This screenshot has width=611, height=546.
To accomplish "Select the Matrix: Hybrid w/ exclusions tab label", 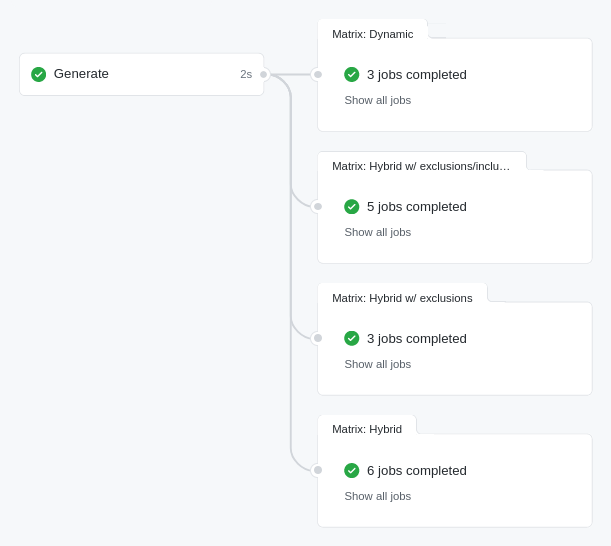I will point(402,298).
